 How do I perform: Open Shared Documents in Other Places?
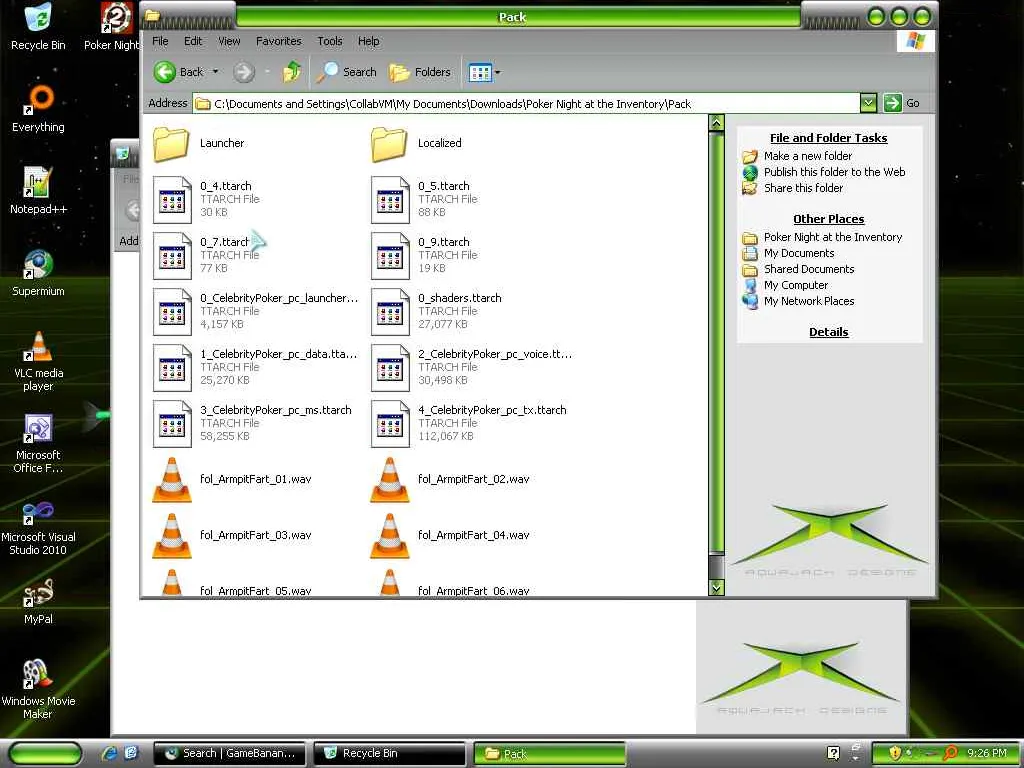click(x=808, y=269)
